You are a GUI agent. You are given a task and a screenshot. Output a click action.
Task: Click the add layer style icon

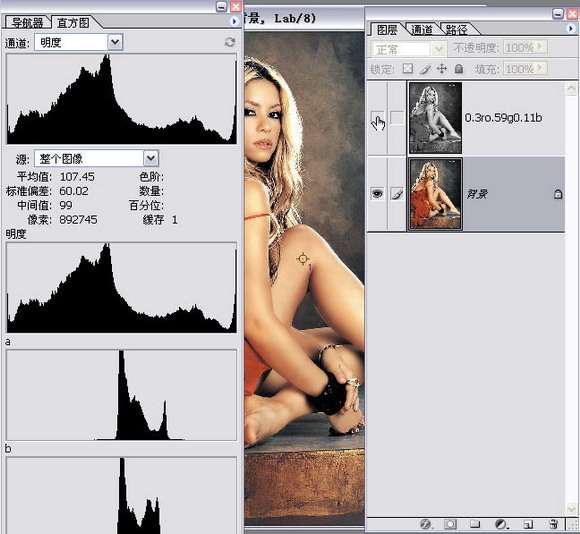click(426, 524)
